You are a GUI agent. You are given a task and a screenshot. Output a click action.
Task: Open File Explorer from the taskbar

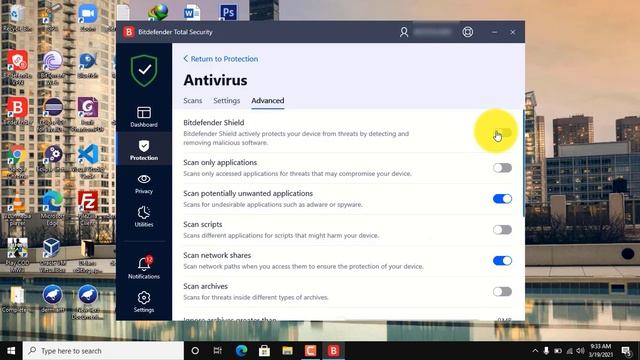pyautogui.click(x=287, y=351)
